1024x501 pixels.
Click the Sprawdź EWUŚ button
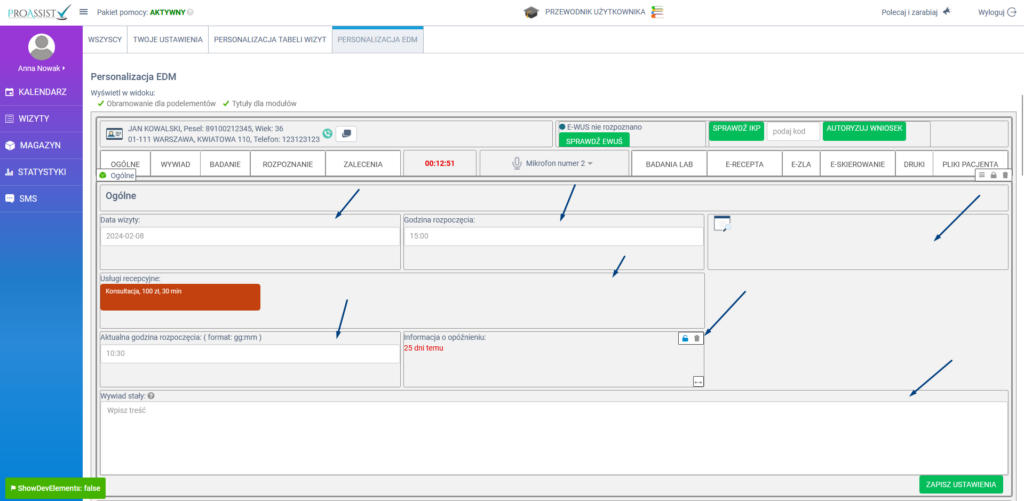[x=594, y=141]
